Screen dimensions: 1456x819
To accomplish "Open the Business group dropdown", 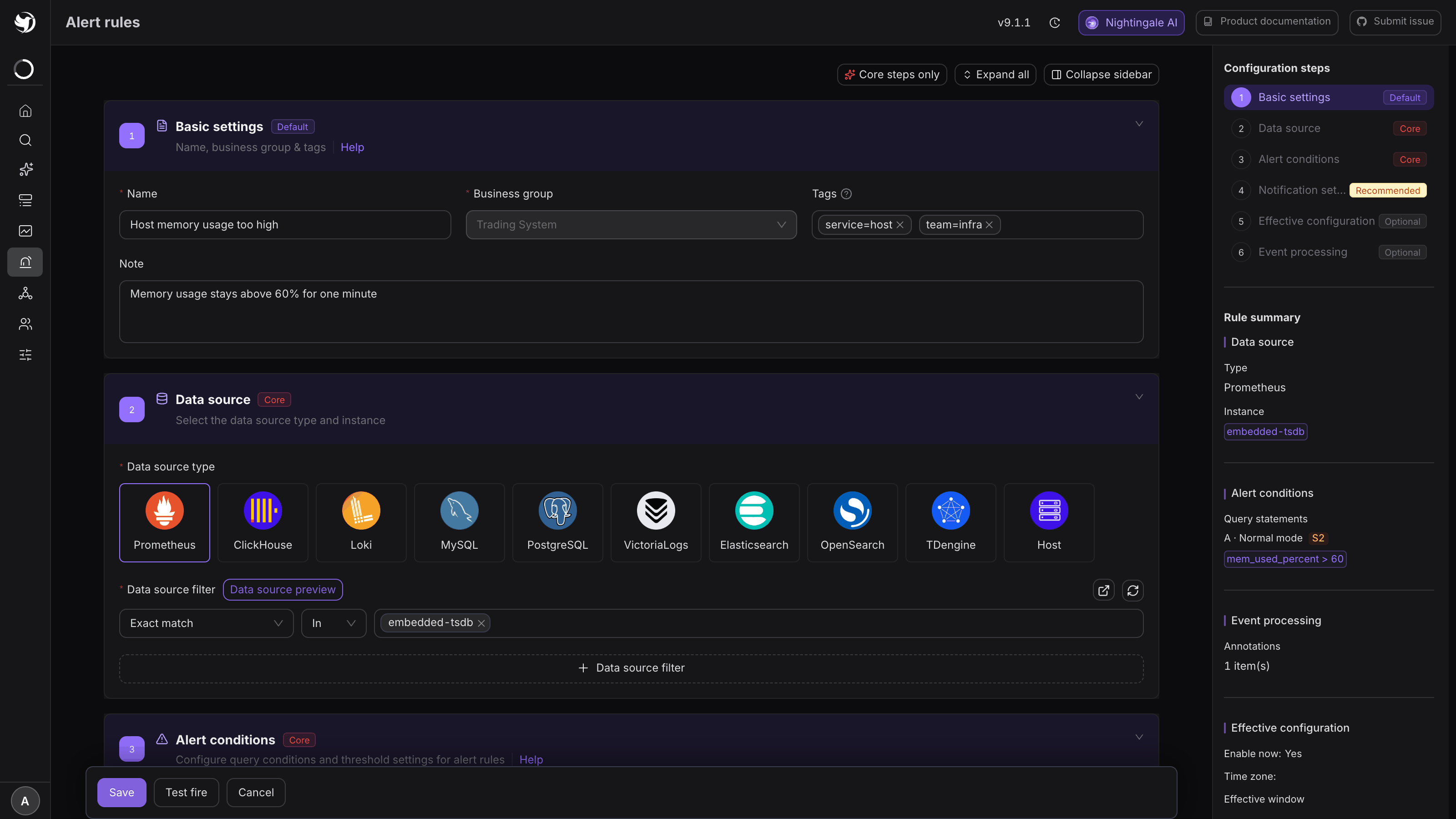I will (632, 225).
